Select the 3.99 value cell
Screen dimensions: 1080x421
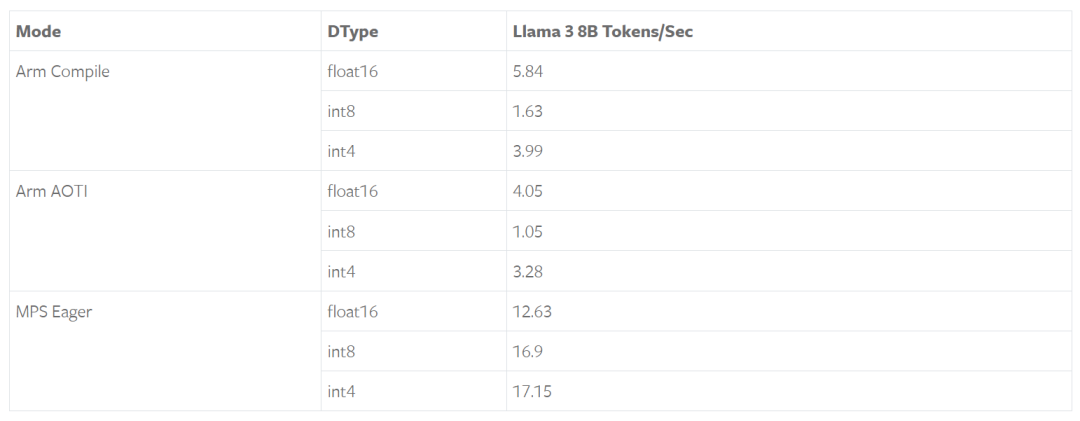pos(527,151)
